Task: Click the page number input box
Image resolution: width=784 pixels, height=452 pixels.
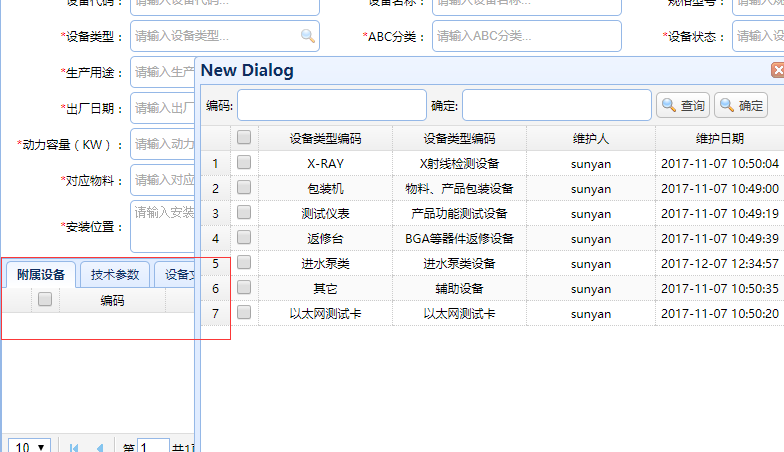Action: [x=153, y=447]
